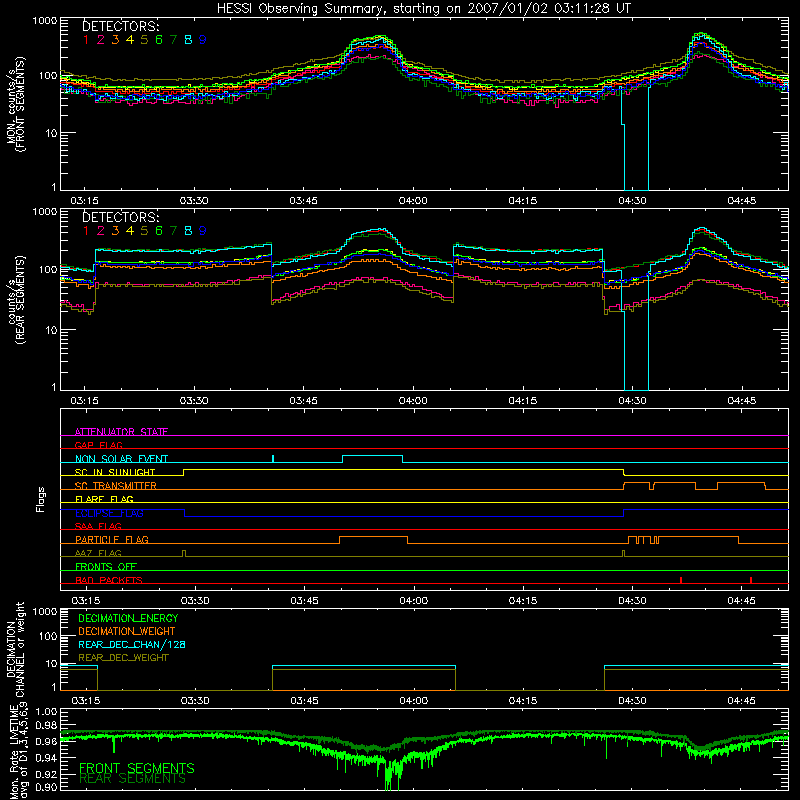Click 04:00 tick under the Flags panel

[x=414, y=601]
